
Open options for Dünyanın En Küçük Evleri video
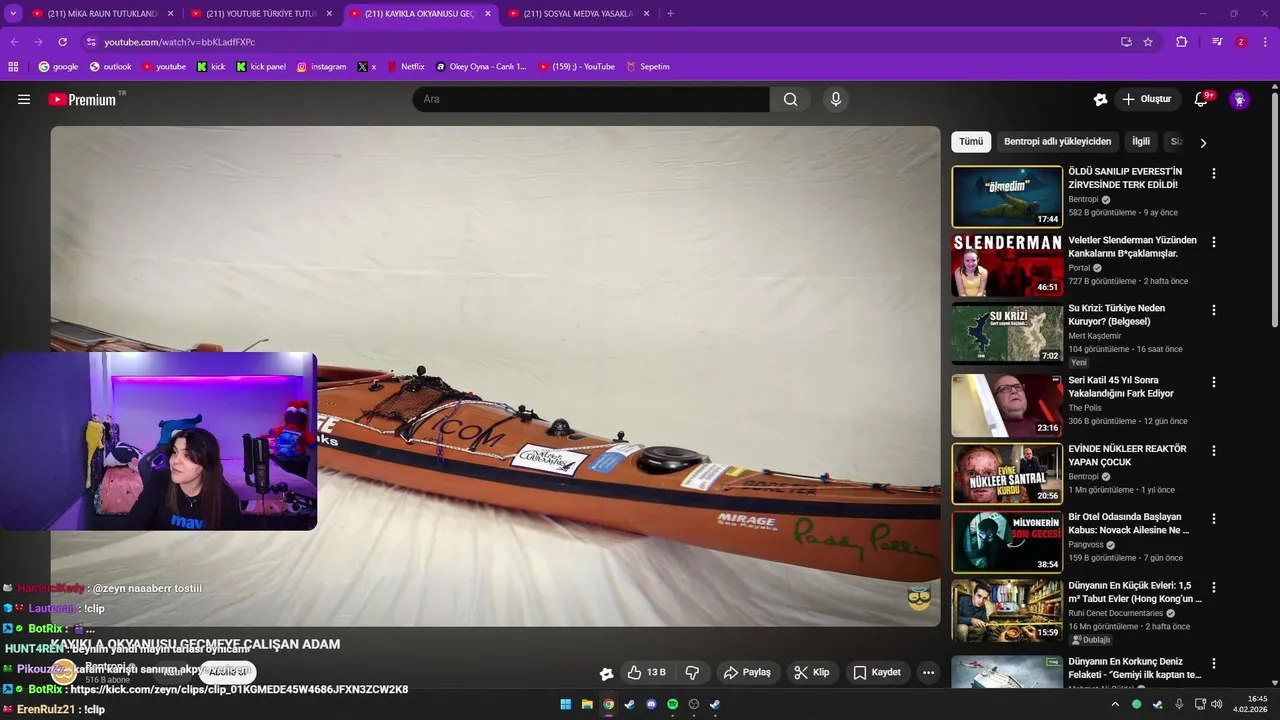click(1214, 587)
